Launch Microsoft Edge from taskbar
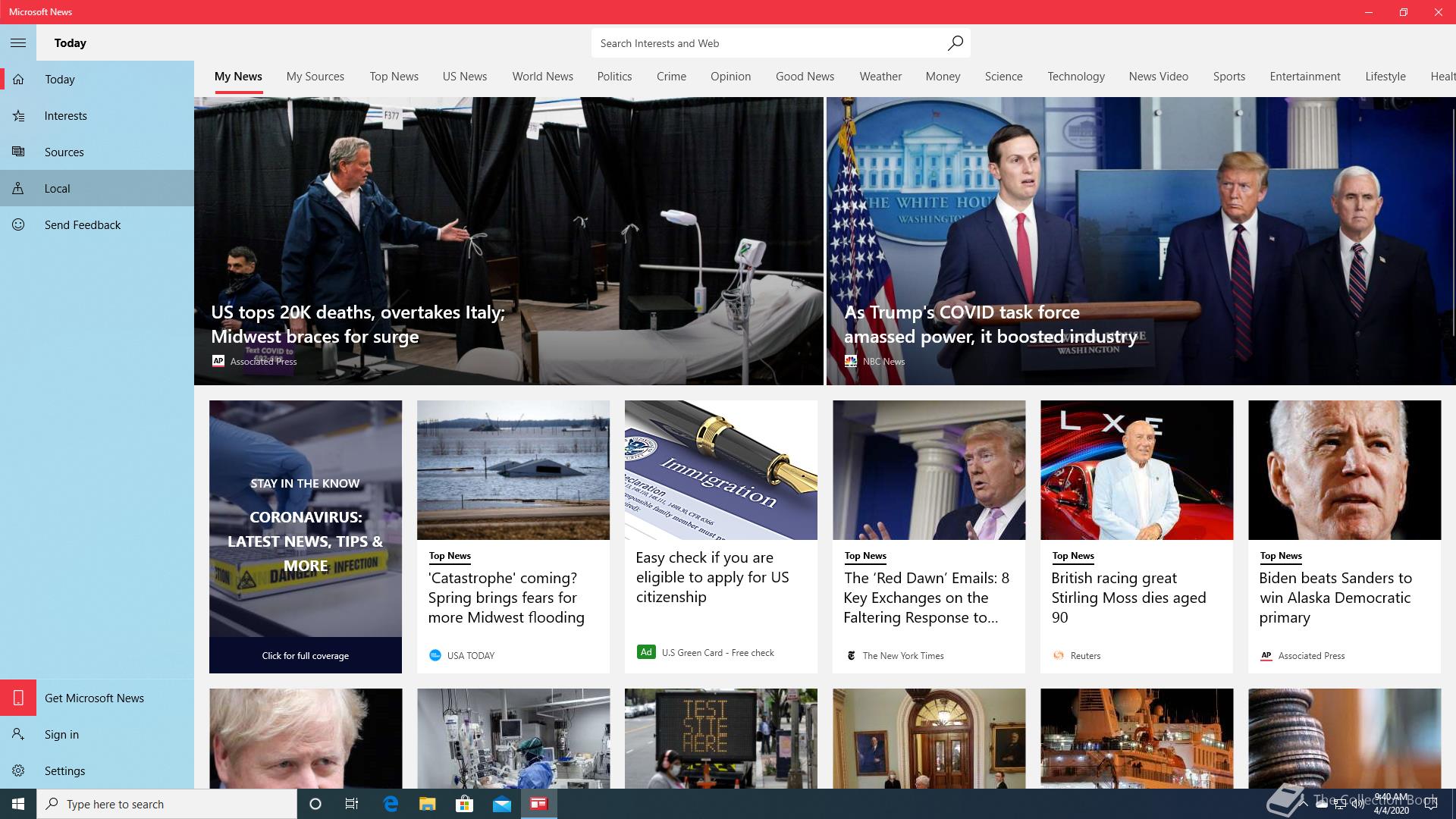The width and height of the screenshot is (1456, 819). [391, 804]
